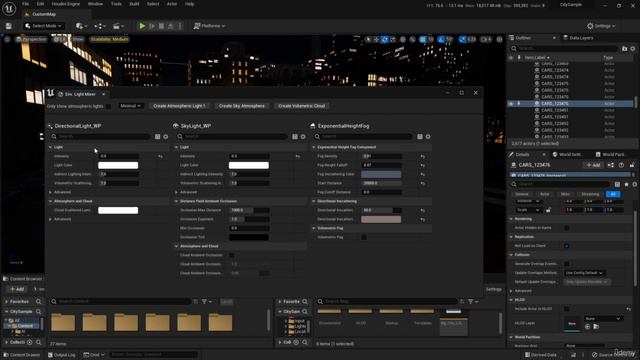The height and width of the screenshot is (360, 640).
Task: Open the Minimal dropdown in Env. Light Mixer
Action: pos(131,106)
